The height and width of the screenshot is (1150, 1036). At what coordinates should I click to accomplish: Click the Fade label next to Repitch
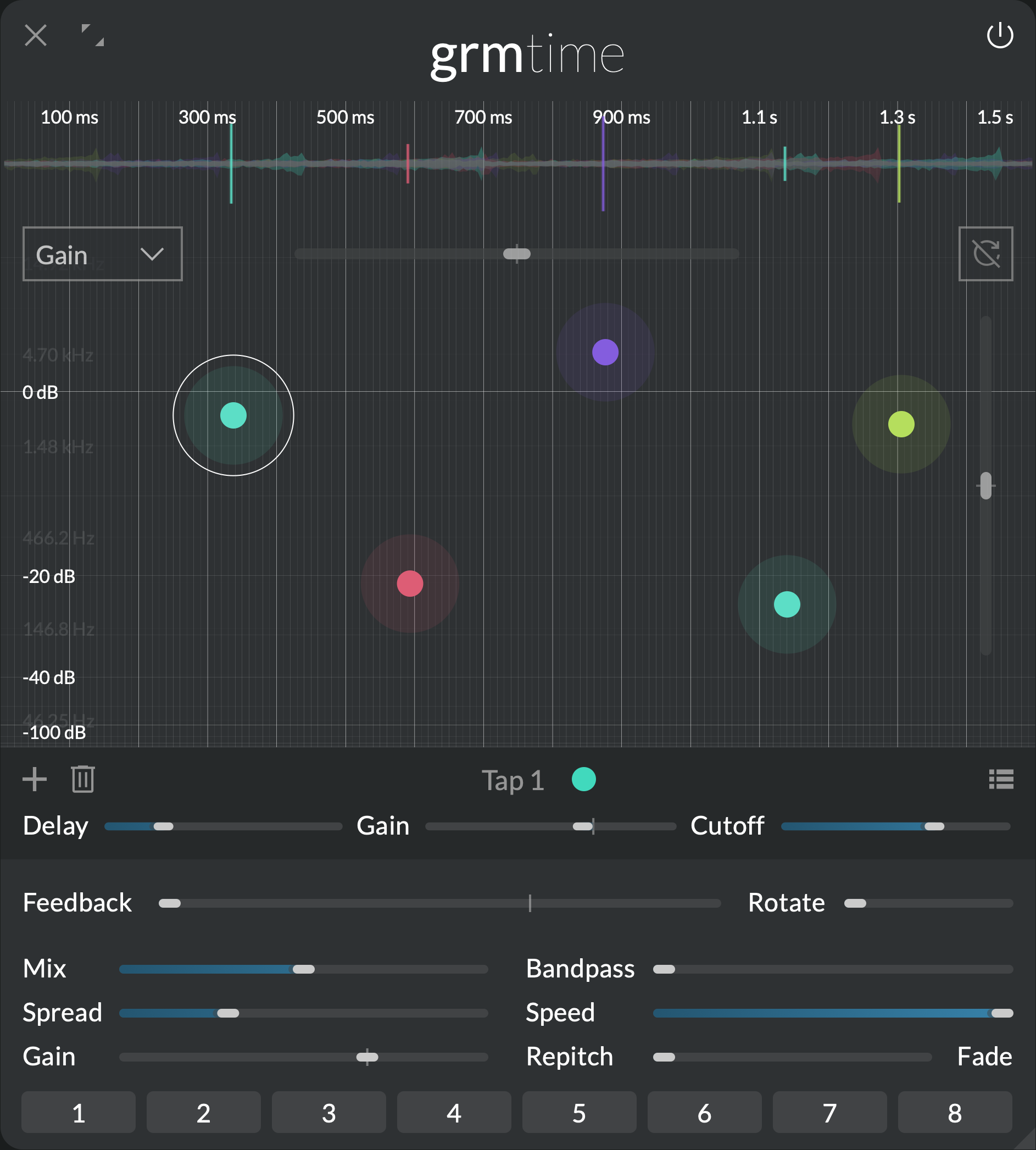[984, 1057]
